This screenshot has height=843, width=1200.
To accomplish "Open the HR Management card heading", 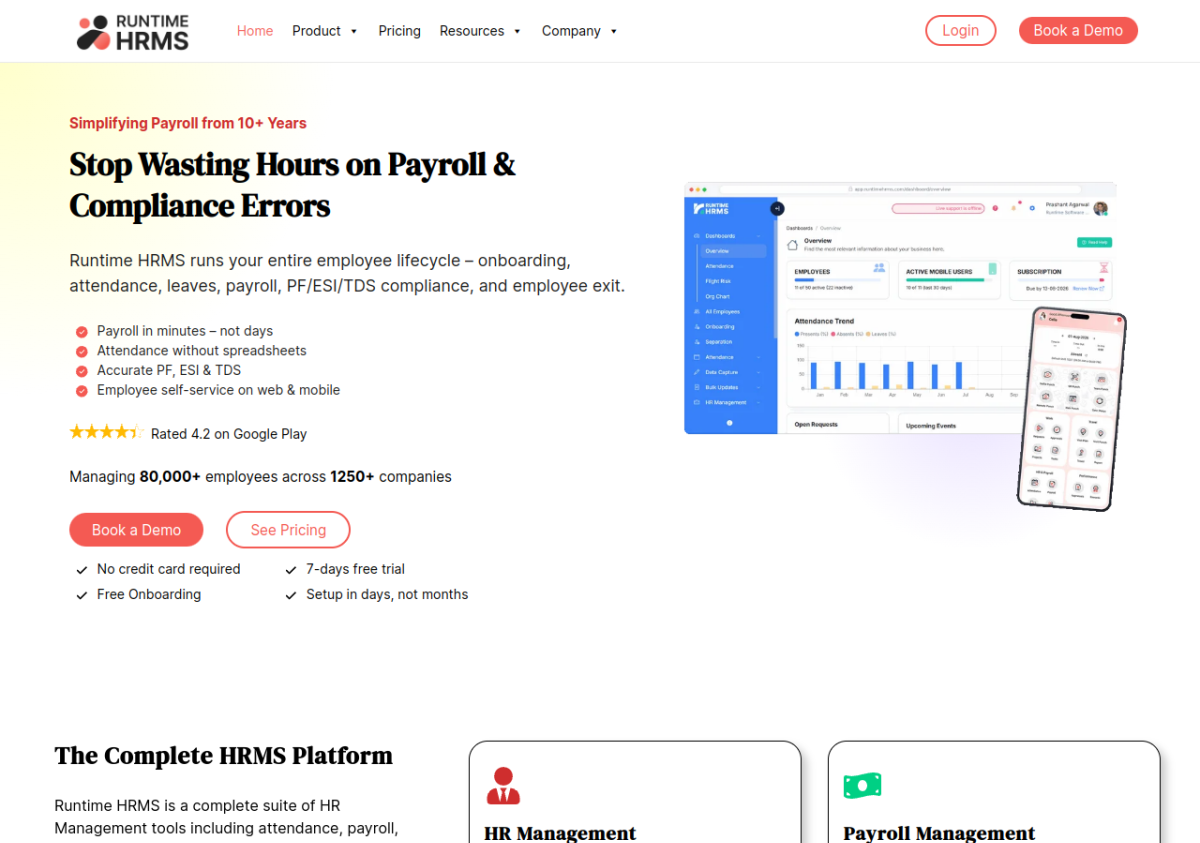I will click(x=560, y=833).
